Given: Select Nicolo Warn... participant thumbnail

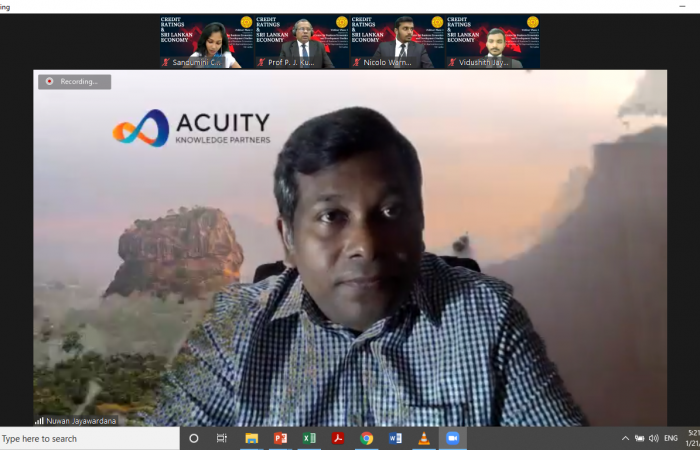Looking at the screenshot, I should 397,41.
